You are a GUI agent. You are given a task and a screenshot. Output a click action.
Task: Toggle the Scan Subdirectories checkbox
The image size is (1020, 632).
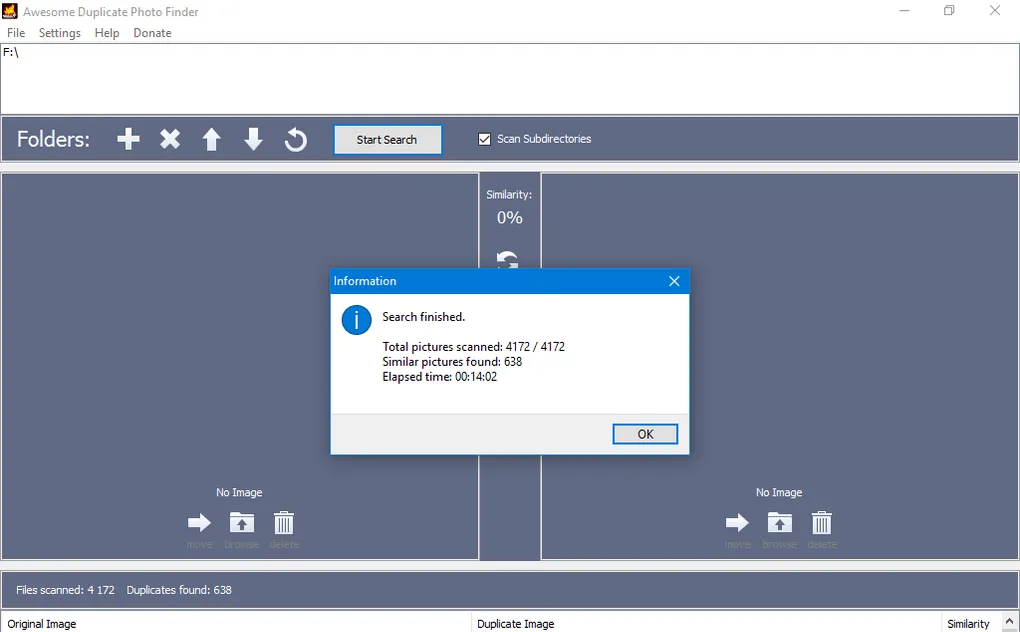click(x=485, y=139)
